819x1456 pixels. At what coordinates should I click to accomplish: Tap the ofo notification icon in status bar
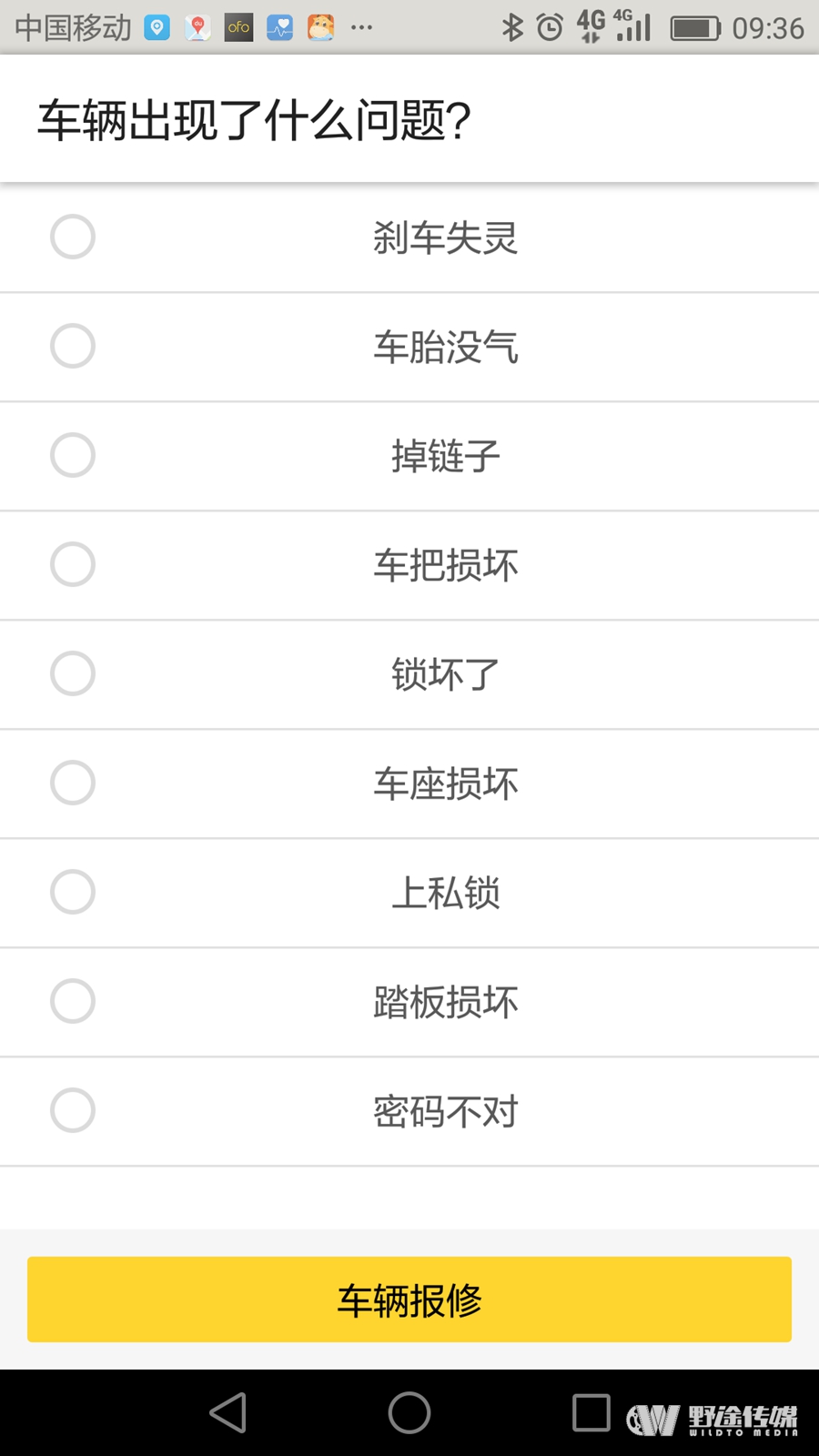click(238, 27)
